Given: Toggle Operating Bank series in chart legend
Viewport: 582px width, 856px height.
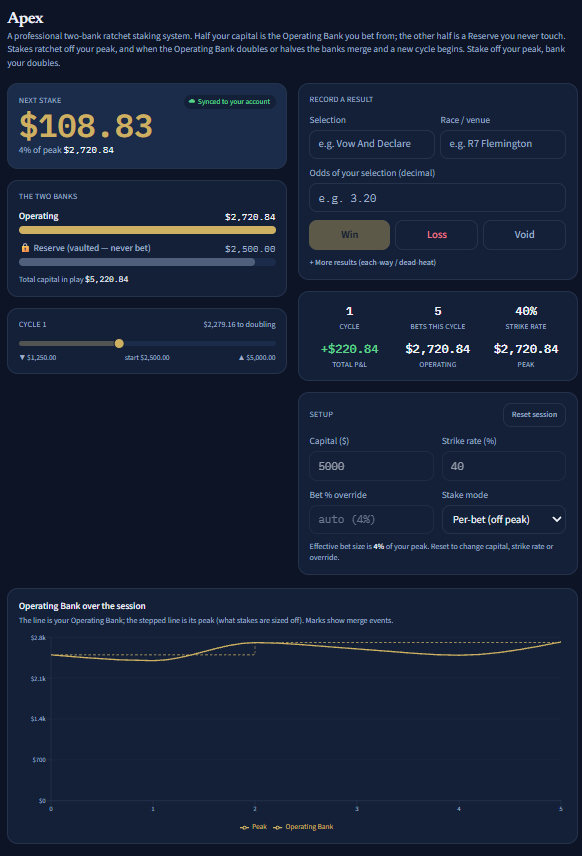Looking at the screenshot, I should tap(303, 827).
